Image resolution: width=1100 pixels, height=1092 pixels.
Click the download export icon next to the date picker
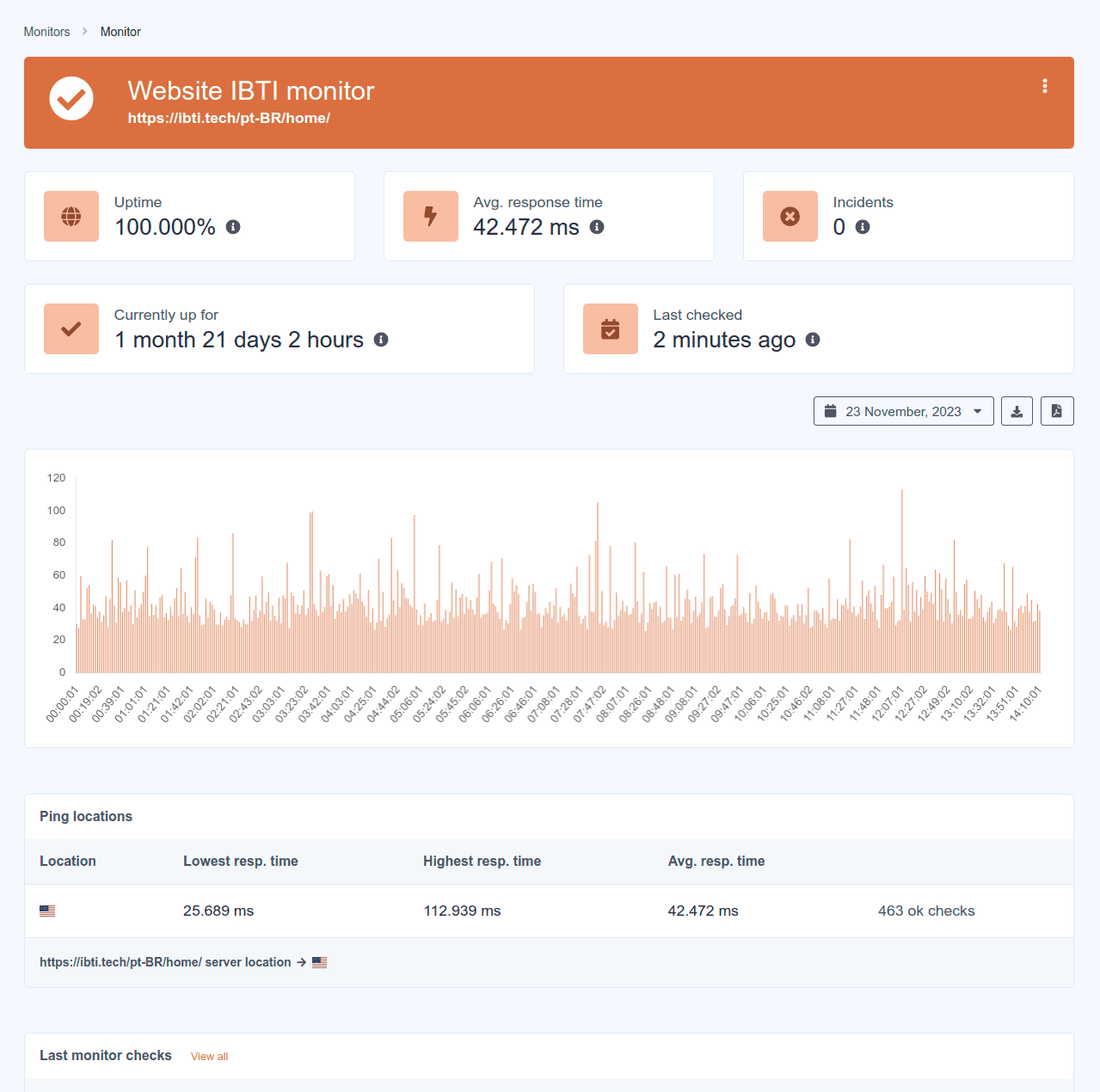[1017, 411]
